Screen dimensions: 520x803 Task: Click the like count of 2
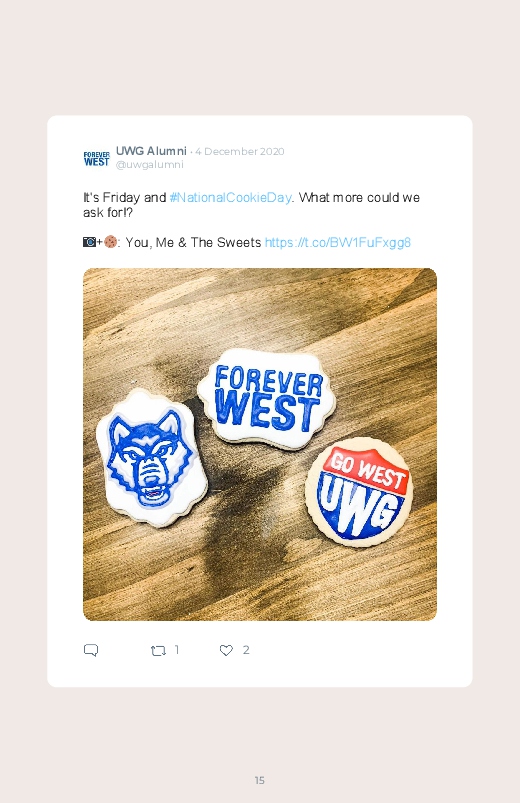click(x=246, y=650)
